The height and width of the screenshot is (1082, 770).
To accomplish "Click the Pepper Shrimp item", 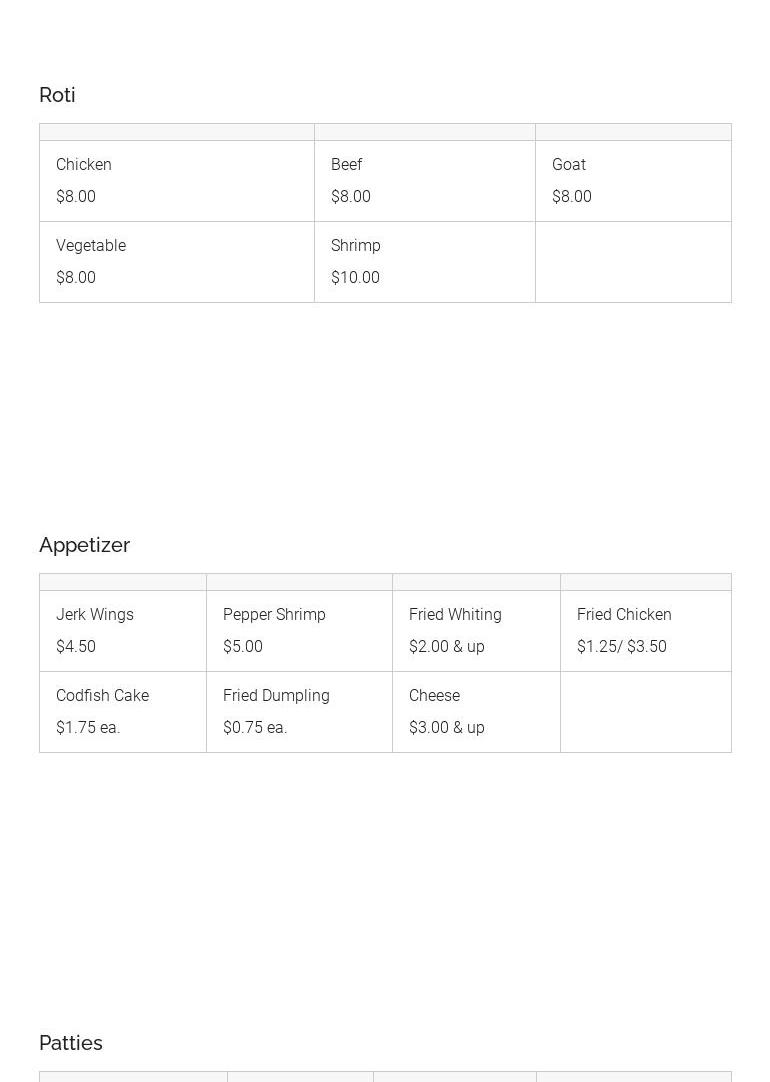I will tap(274, 615).
